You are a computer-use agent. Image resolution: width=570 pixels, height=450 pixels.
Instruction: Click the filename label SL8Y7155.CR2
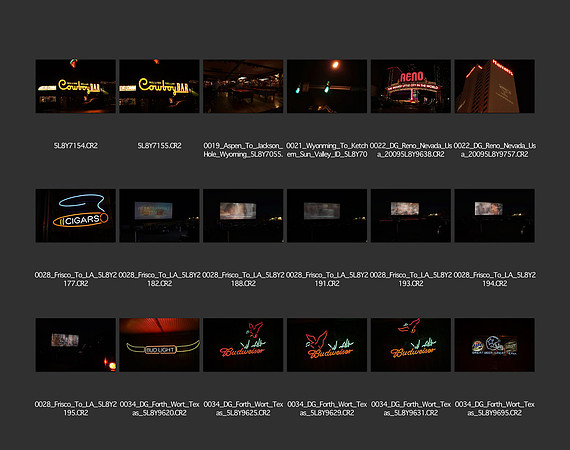click(159, 146)
